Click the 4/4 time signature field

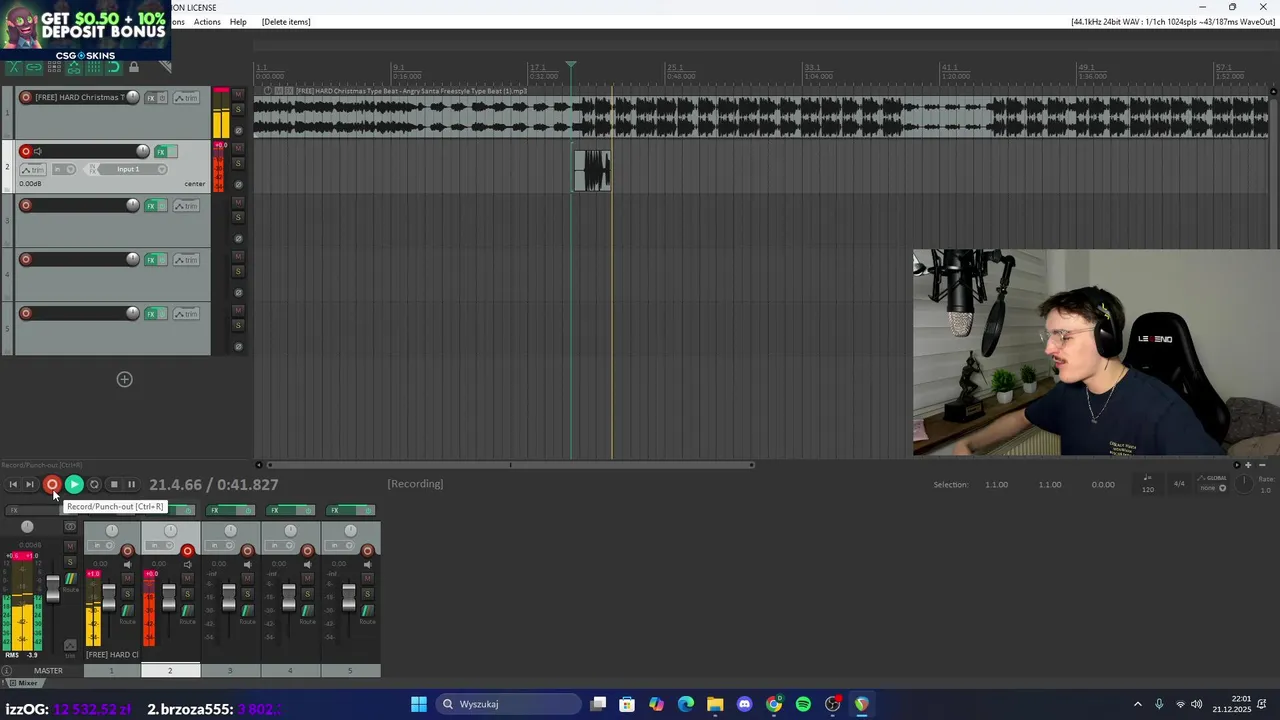1179,484
